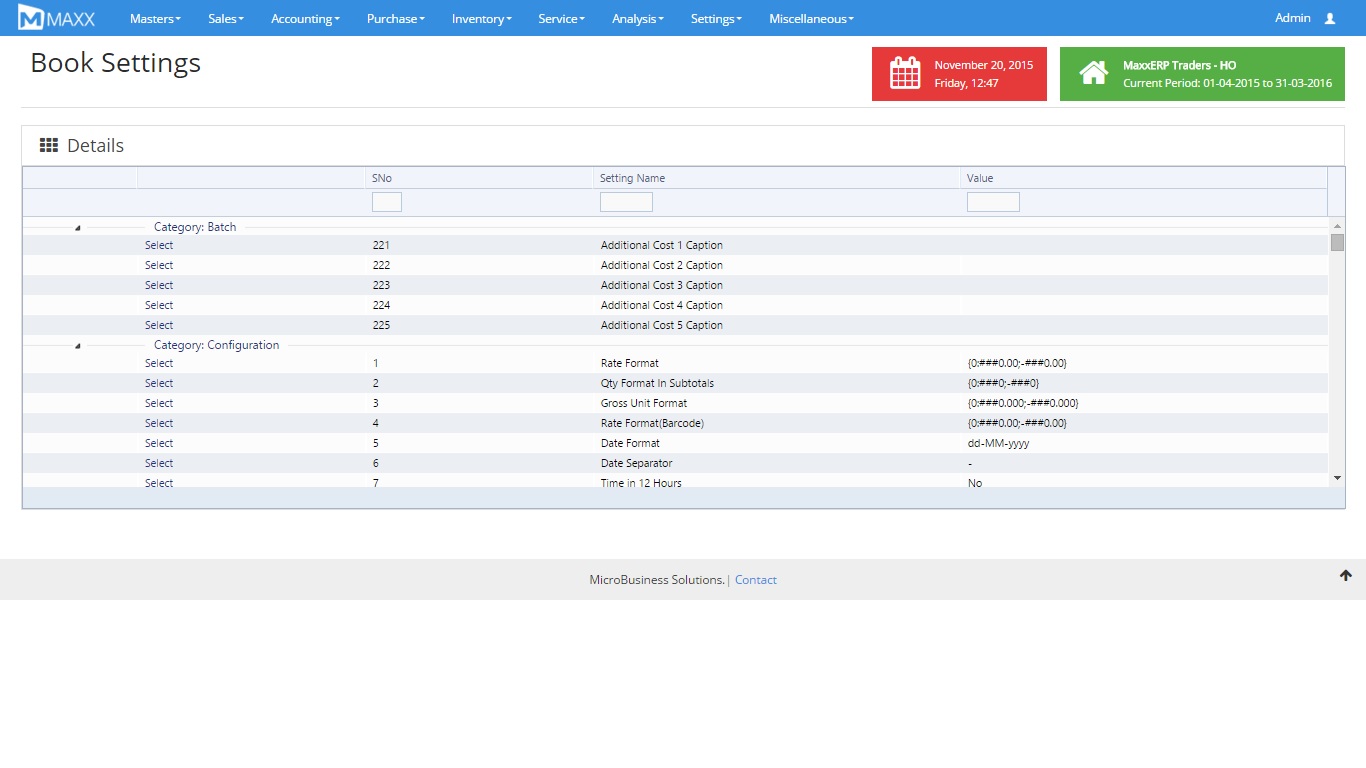Click the calendar icon in red tile

pos(905,74)
